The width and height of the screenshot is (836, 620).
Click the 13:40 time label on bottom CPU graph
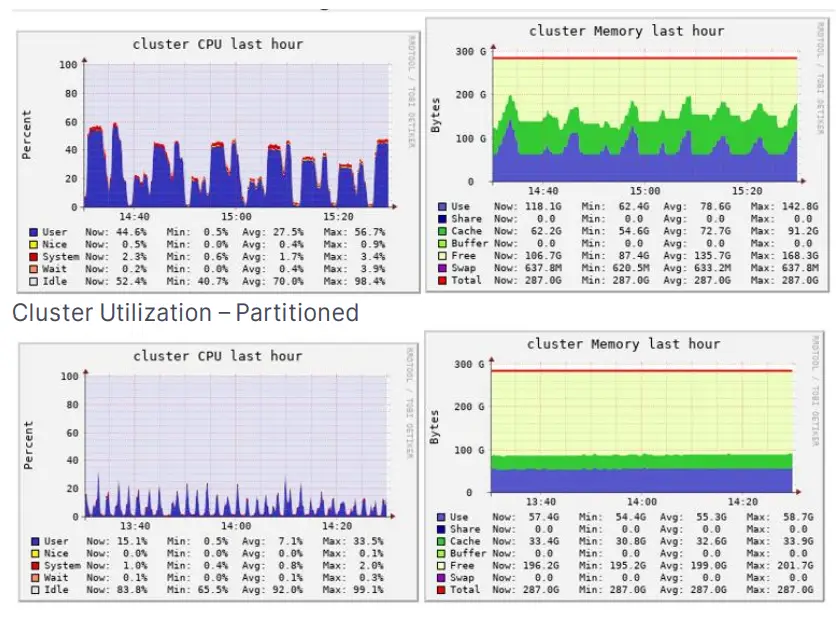click(133, 525)
